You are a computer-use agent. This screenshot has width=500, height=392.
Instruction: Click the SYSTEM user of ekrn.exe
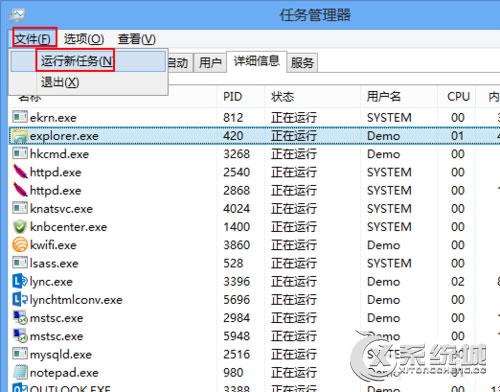[x=389, y=118]
